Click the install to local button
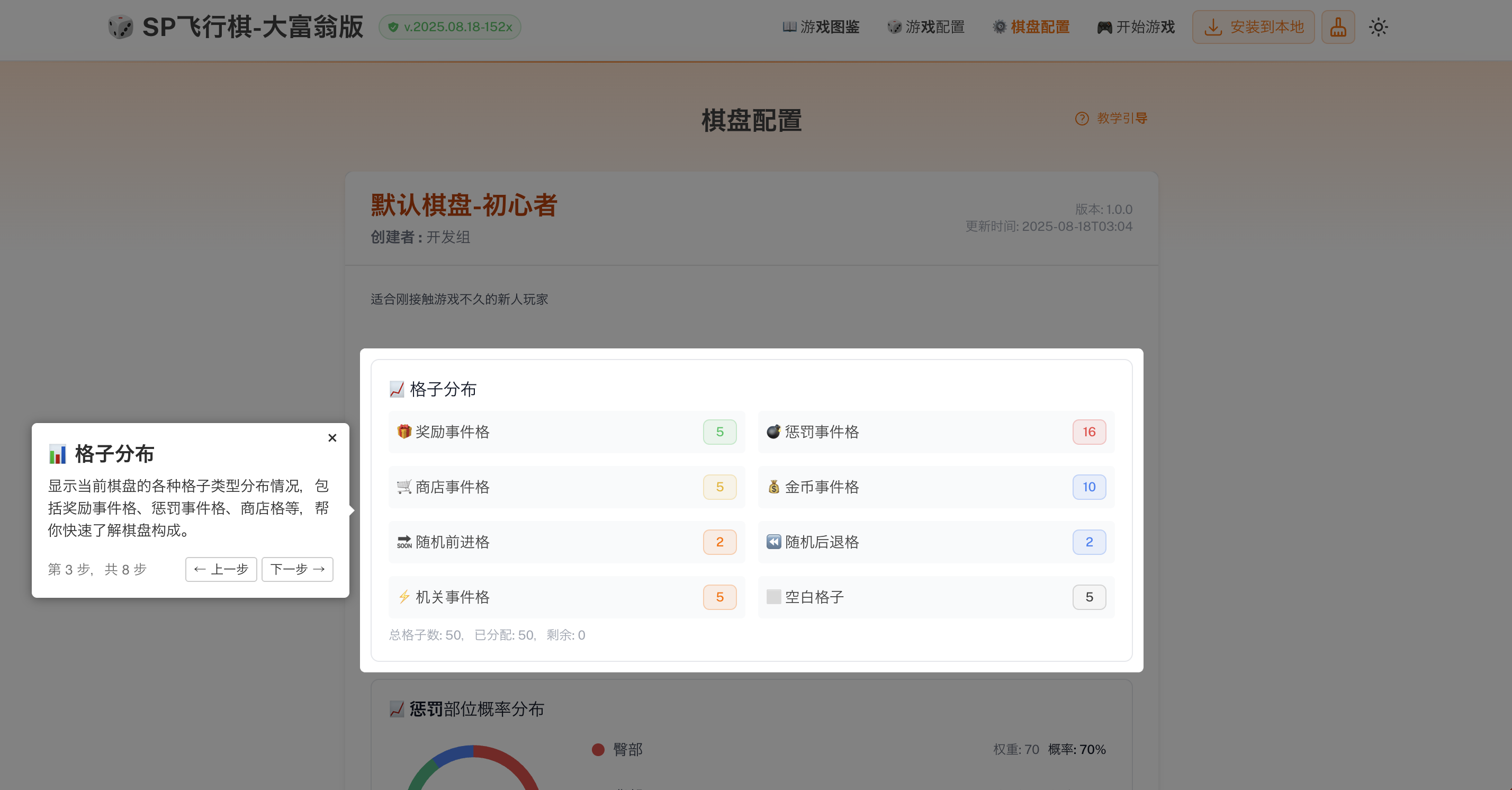Image resolution: width=1512 pixels, height=790 pixels. point(1253,27)
